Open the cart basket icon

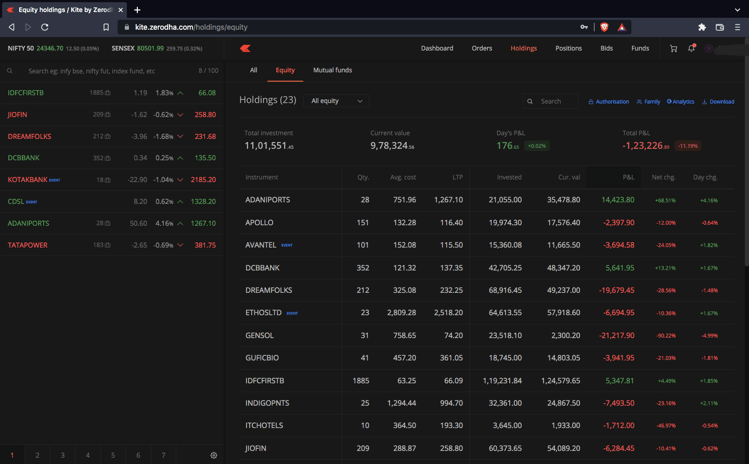coord(674,48)
